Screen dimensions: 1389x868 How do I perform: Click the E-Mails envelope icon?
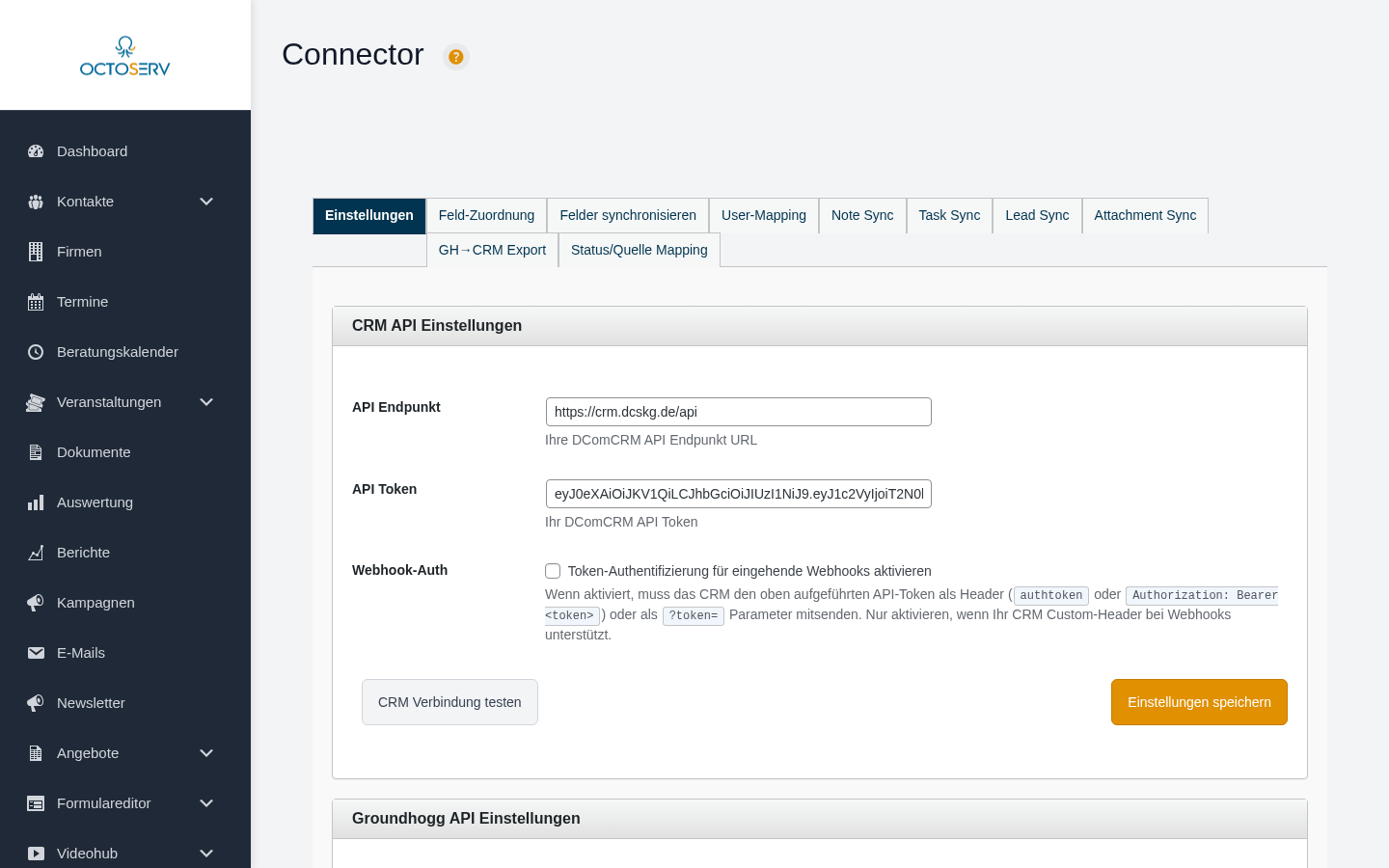point(36,653)
